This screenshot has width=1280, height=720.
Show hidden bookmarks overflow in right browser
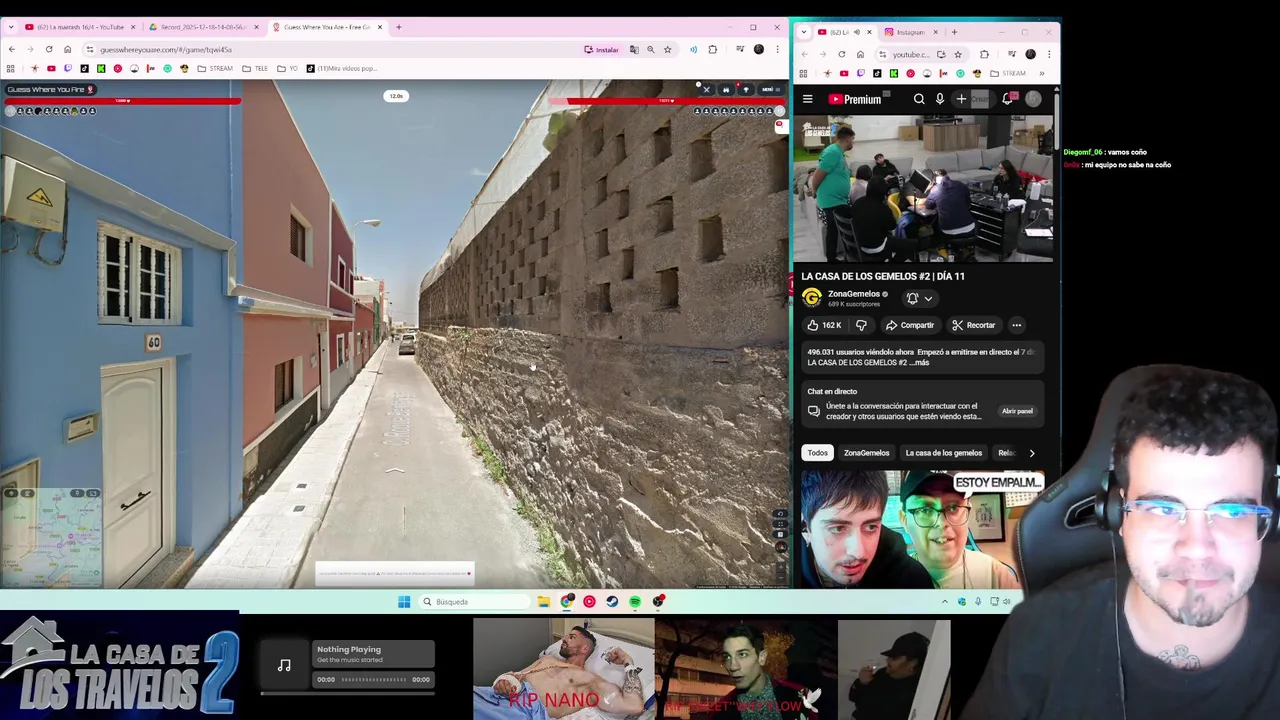(x=1041, y=73)
